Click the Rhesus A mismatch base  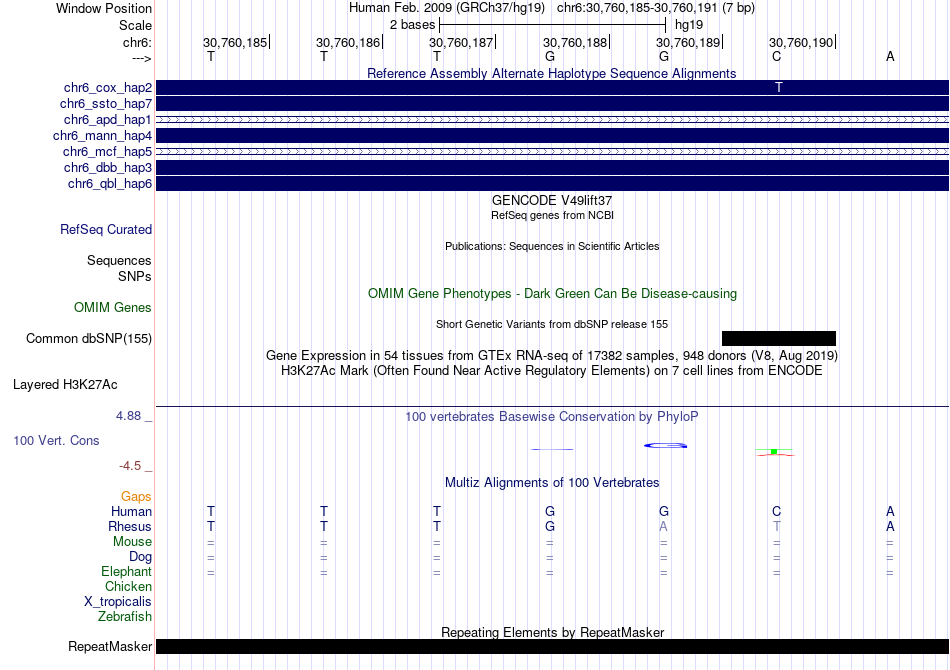(x=663, y=526)
